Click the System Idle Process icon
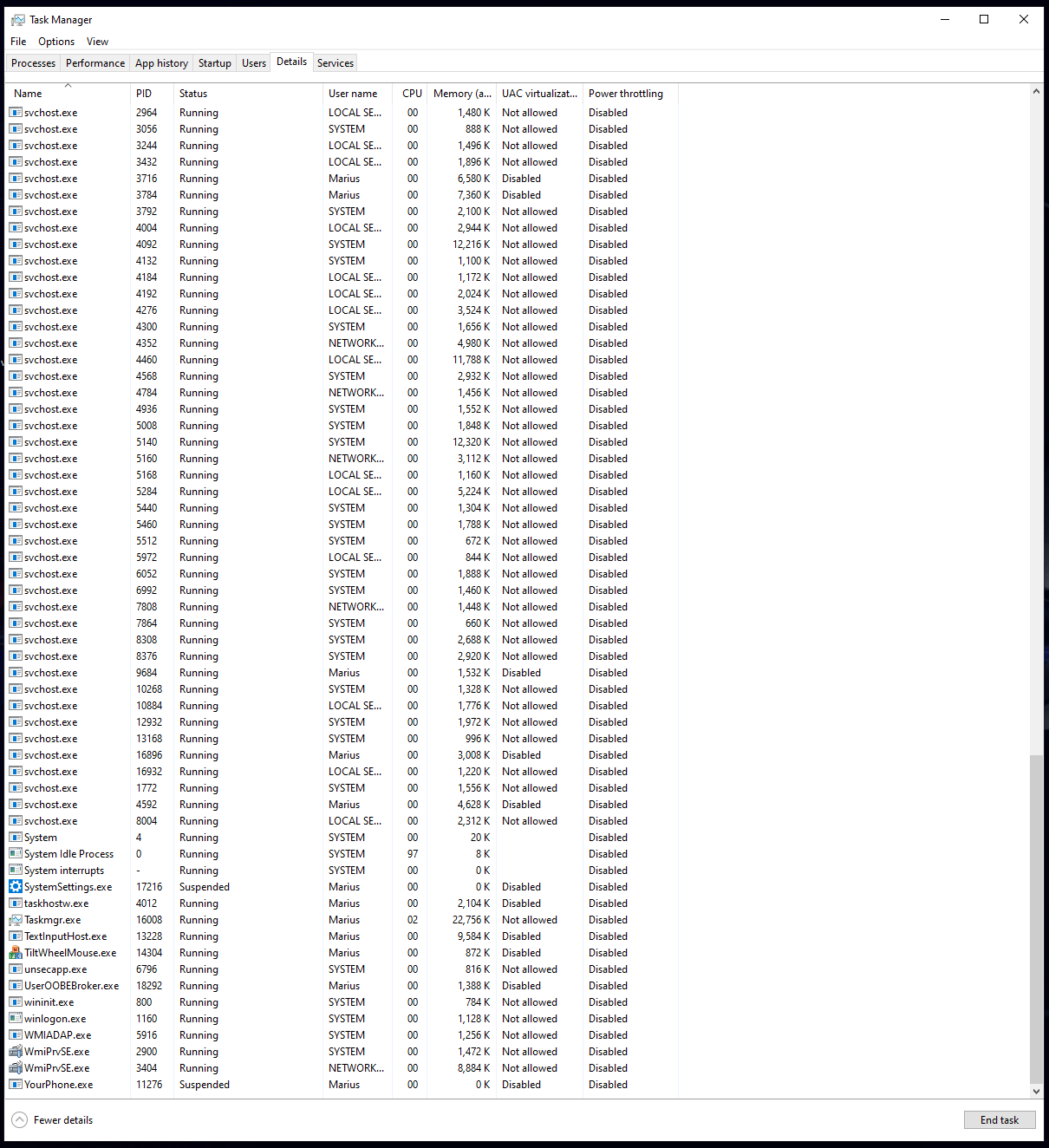Viewport: 1049px width, 1148px height. click(x=16, y=854)
